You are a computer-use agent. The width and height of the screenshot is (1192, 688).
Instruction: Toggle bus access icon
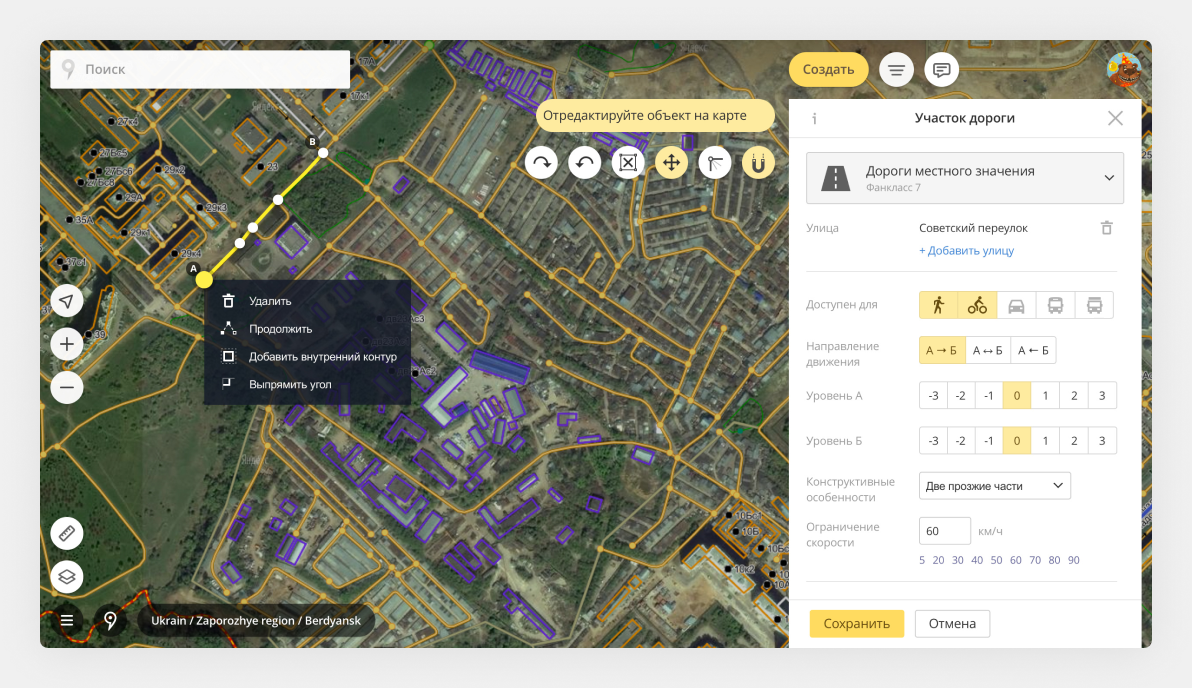(x=1055, y=305)
